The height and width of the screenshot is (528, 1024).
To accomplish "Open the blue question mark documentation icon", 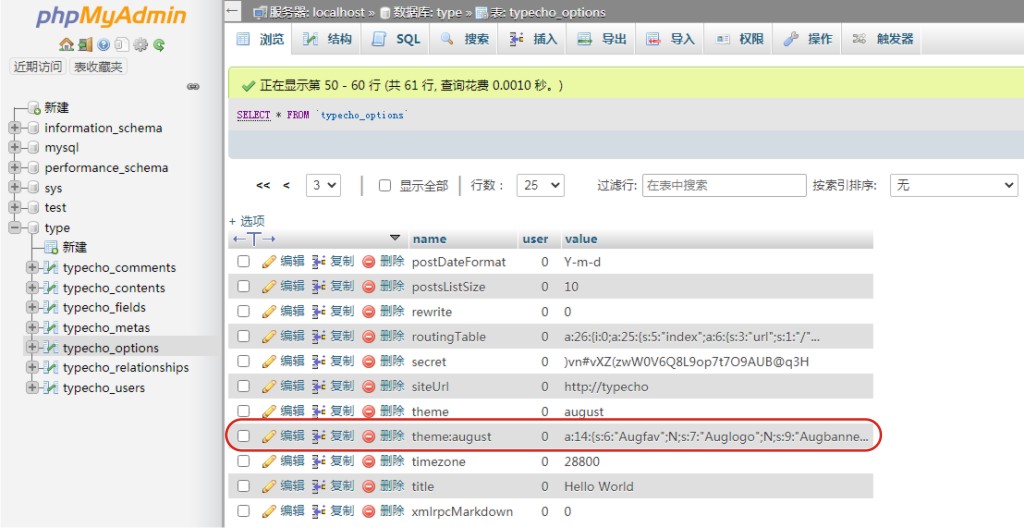I will point(103,44).
